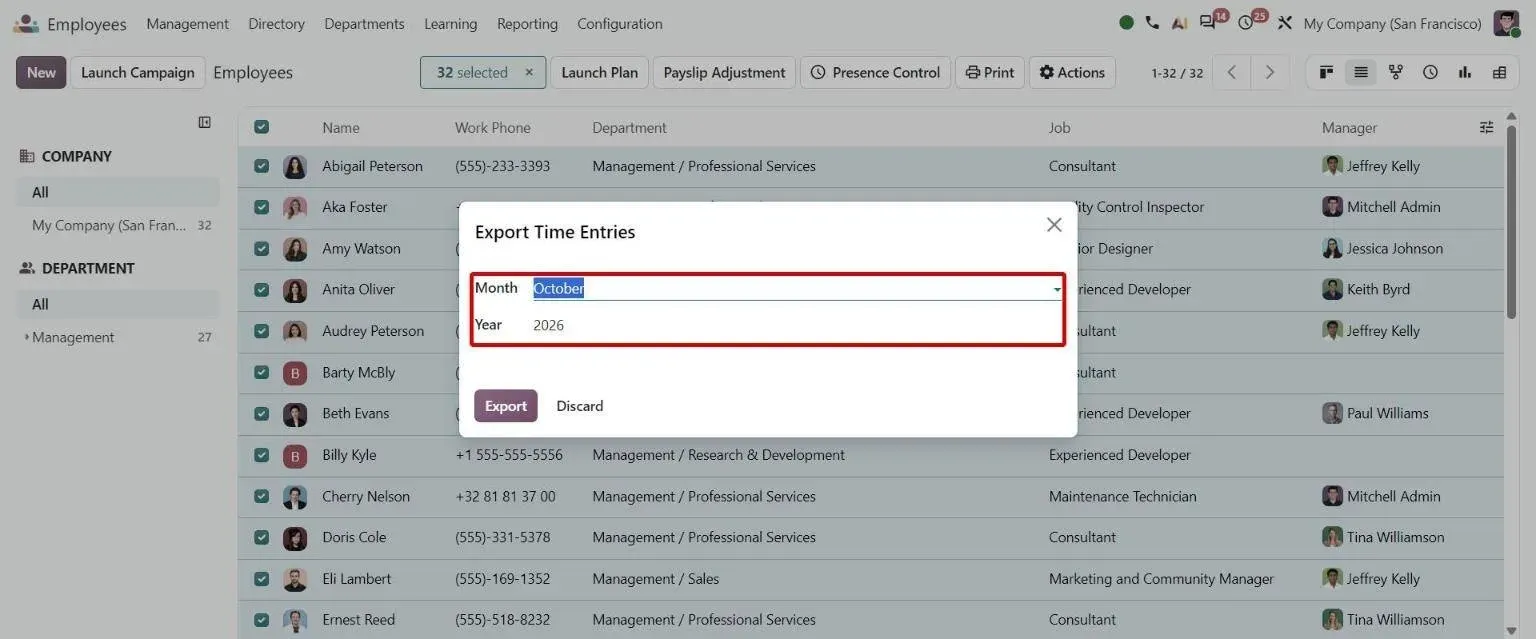Open the user avatar menu
Image resolution: width=1536 pixels, height=639 pixels.
point(1506,23)
